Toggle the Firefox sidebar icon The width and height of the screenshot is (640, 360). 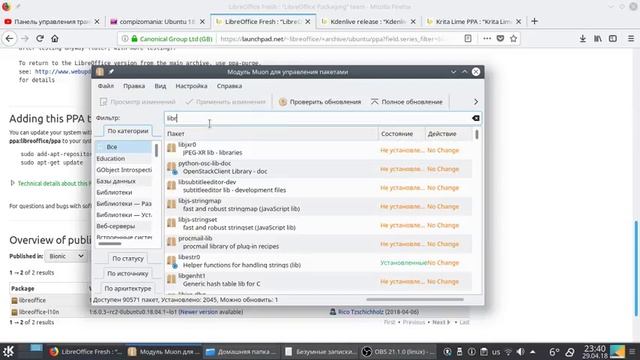point(613,38)
